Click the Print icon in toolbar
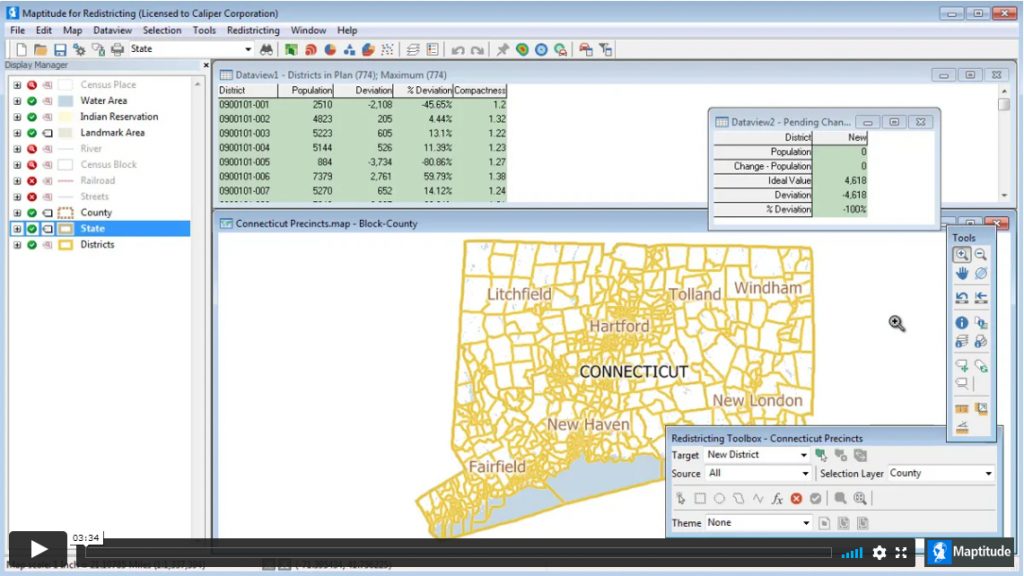This screenshot has height=576, width=1024. [117, 49]
